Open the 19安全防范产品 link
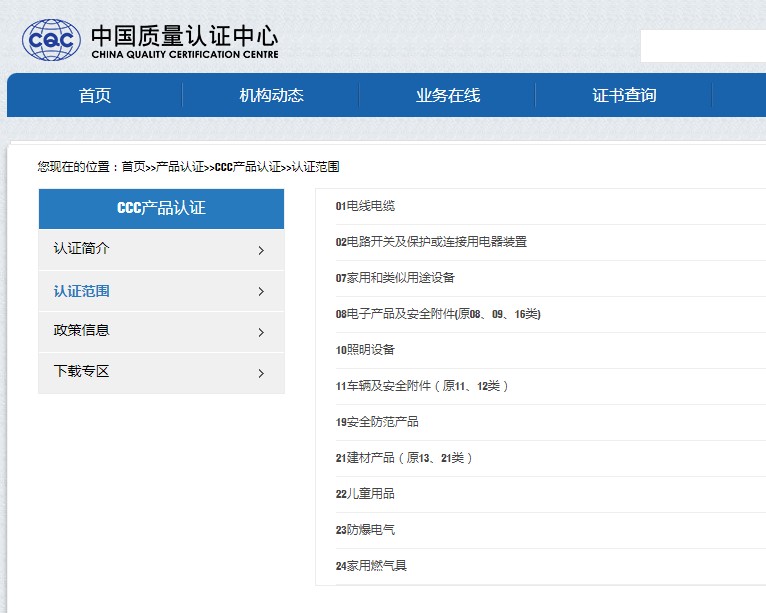 [377, 422]
